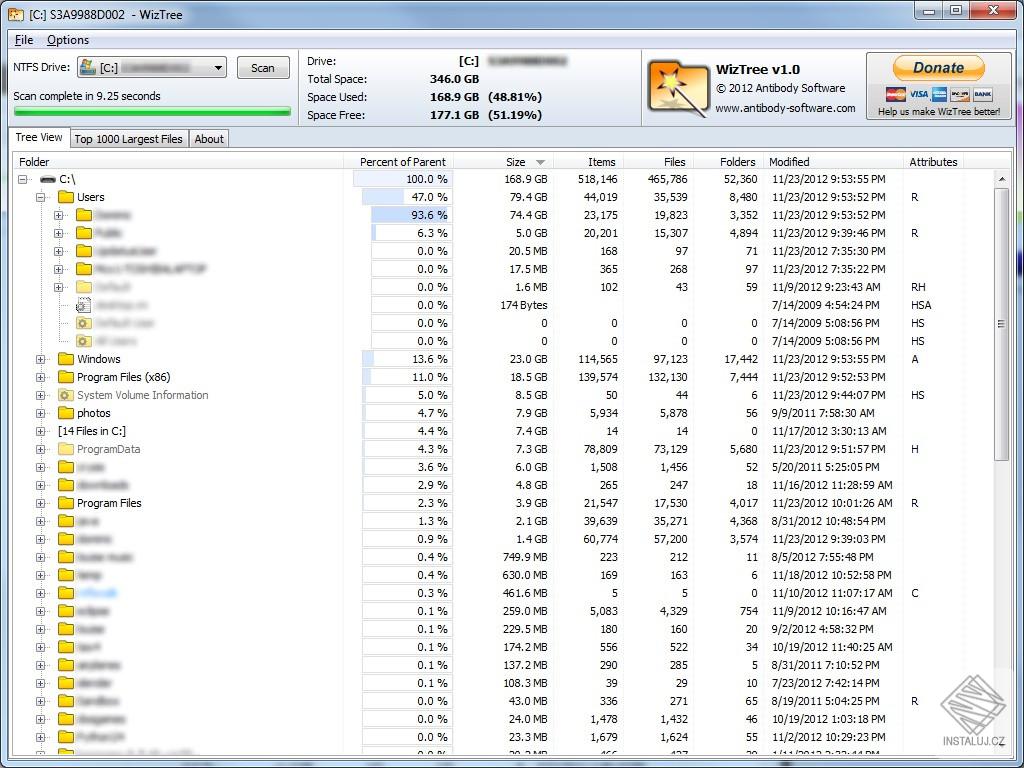
Task: Select the Windows folder icon
Action: (x=65, y=359)
